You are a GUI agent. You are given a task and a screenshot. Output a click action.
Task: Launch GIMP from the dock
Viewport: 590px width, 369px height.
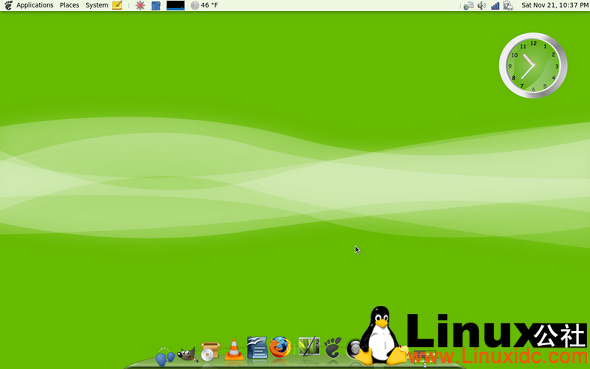coord(187,354)
